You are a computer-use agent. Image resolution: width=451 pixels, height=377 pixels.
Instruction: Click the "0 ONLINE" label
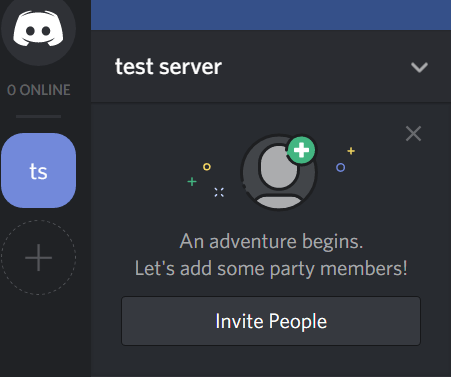[39, 90]
